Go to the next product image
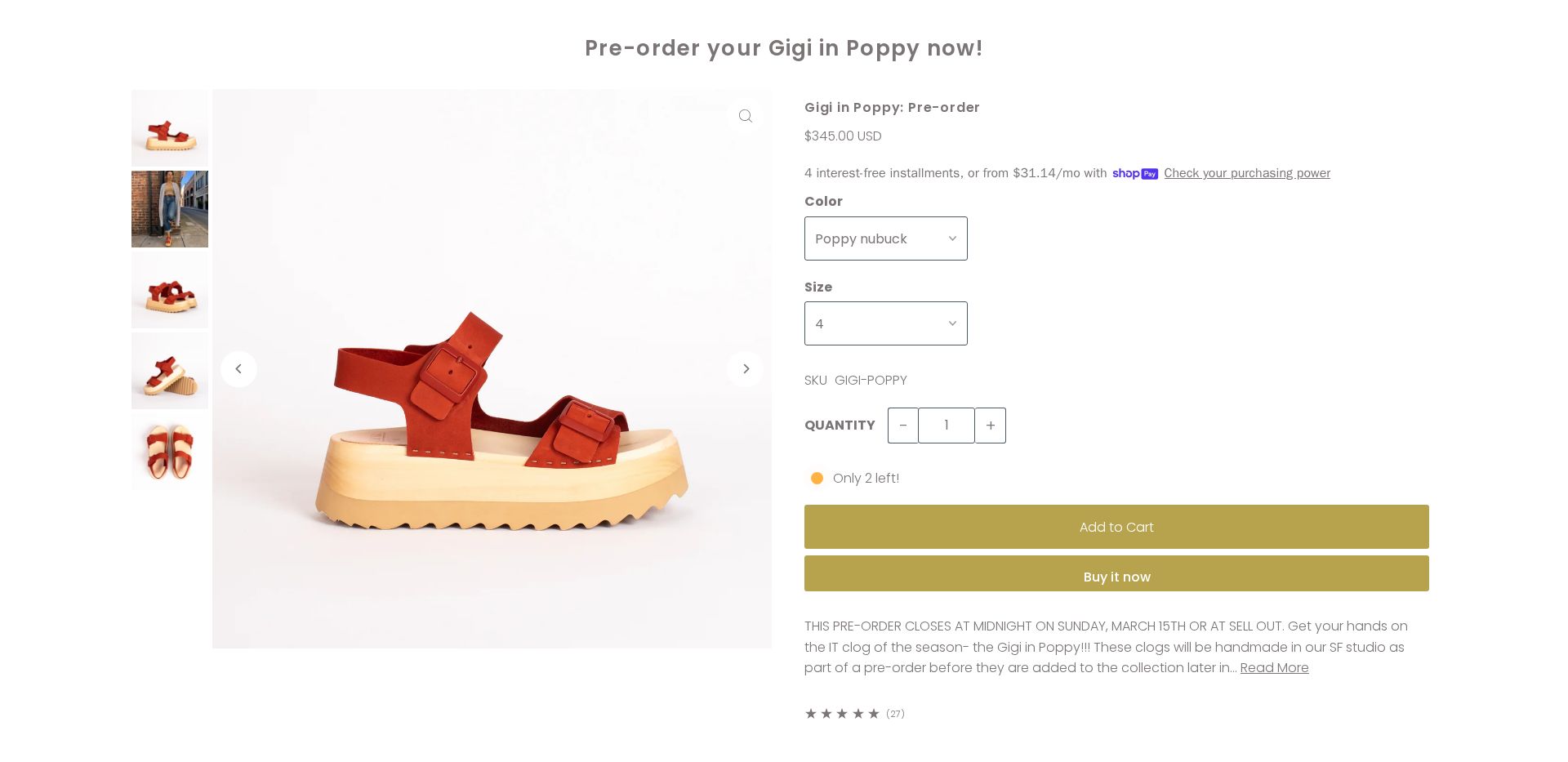Image resolution: width=1568 pixels, height=762 pixels. point(745,368)
